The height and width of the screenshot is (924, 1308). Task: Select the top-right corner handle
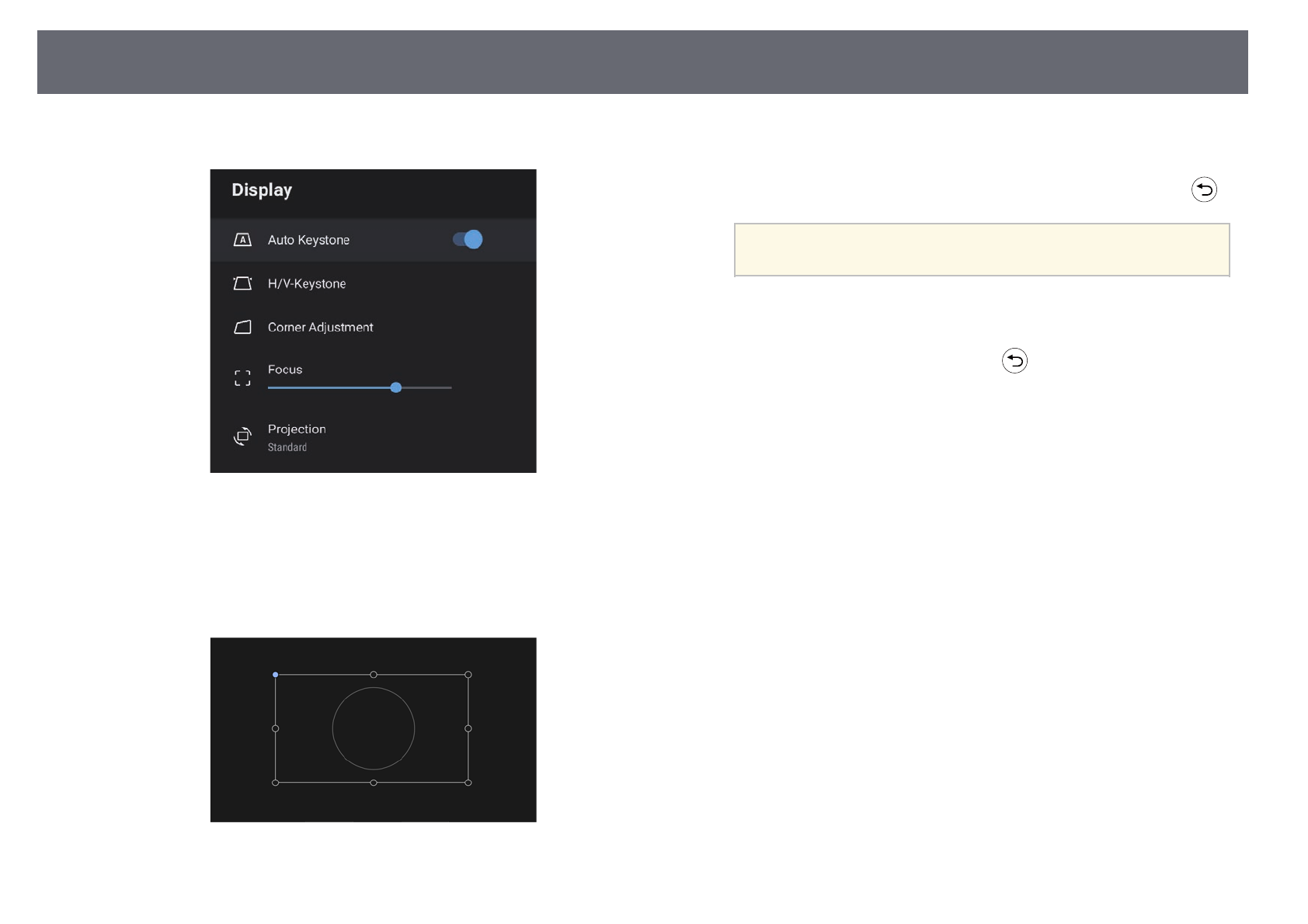pyautogui.click(x=468, y=675)
